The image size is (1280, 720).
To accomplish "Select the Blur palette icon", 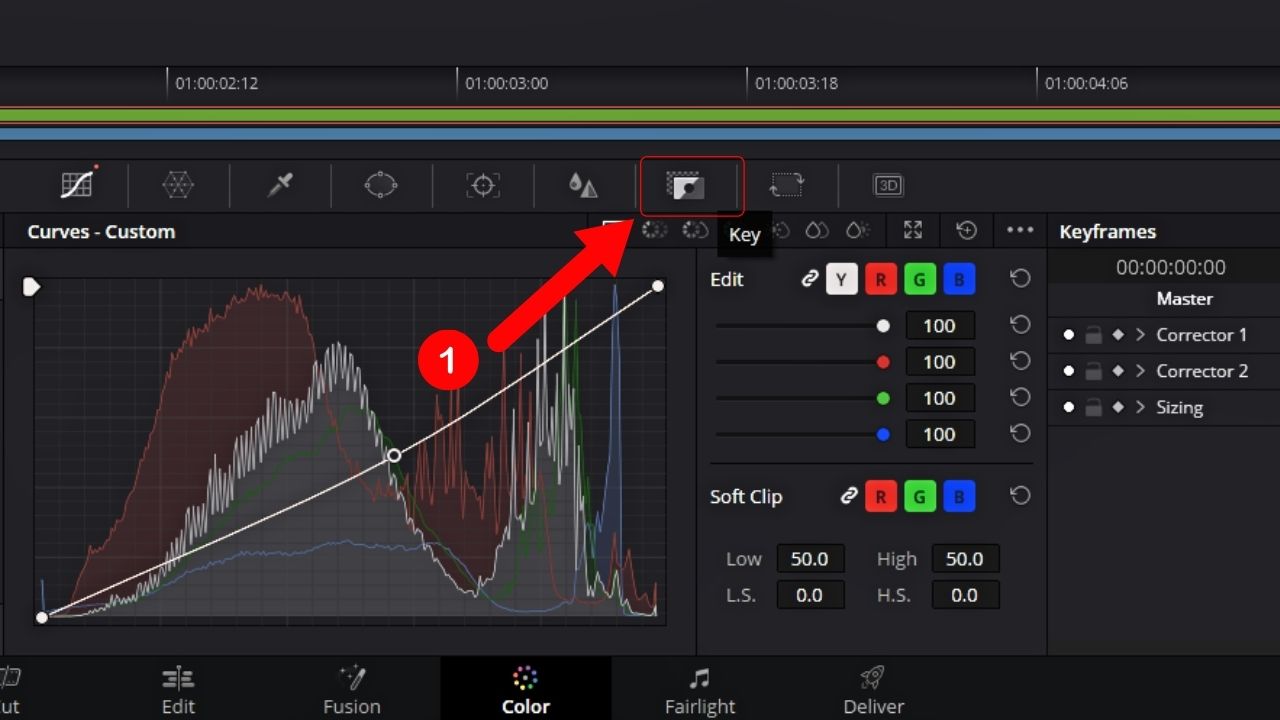I will tap(582, 185).
